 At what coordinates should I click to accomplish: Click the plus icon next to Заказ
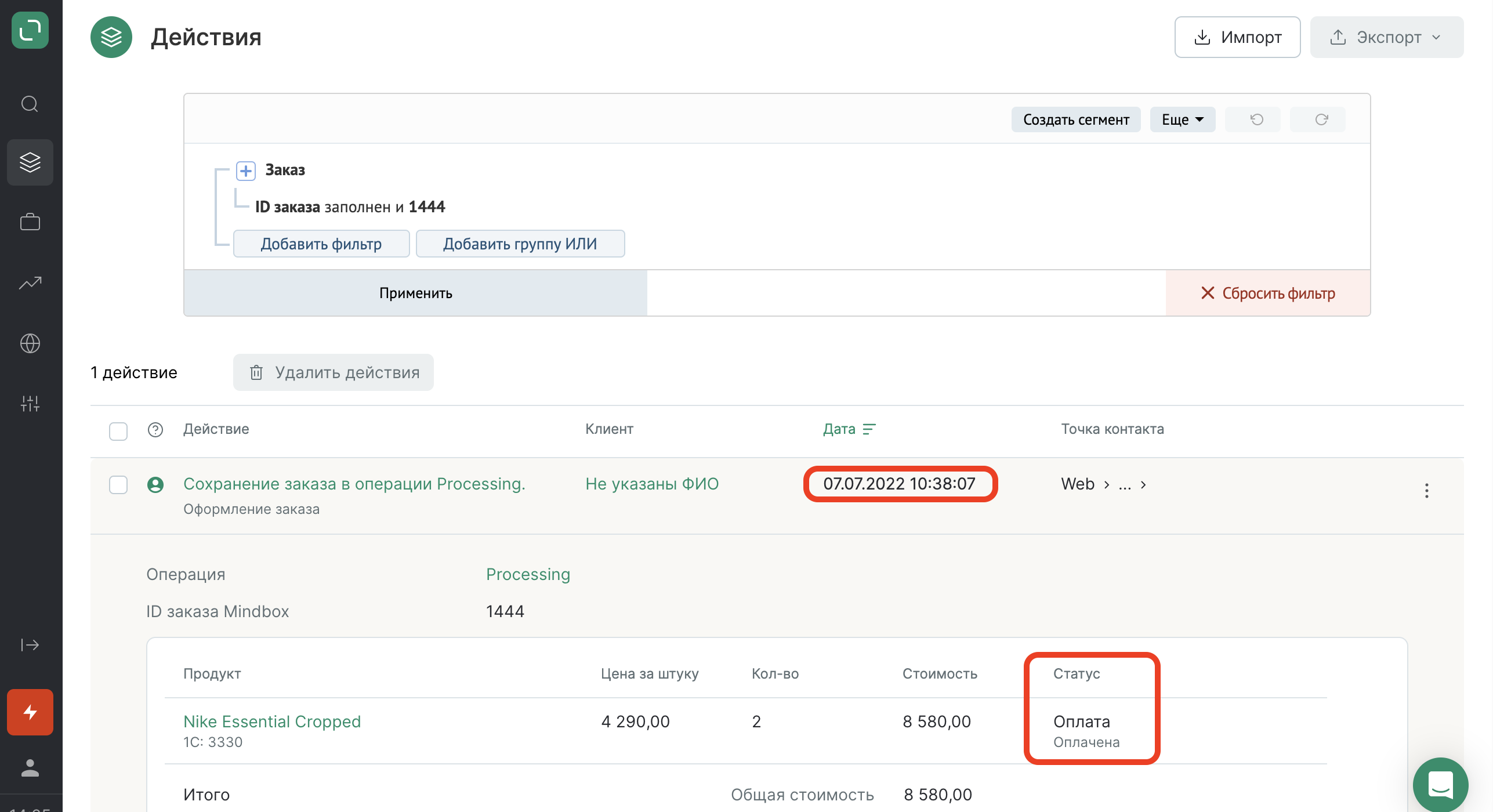tap(246, 171)
